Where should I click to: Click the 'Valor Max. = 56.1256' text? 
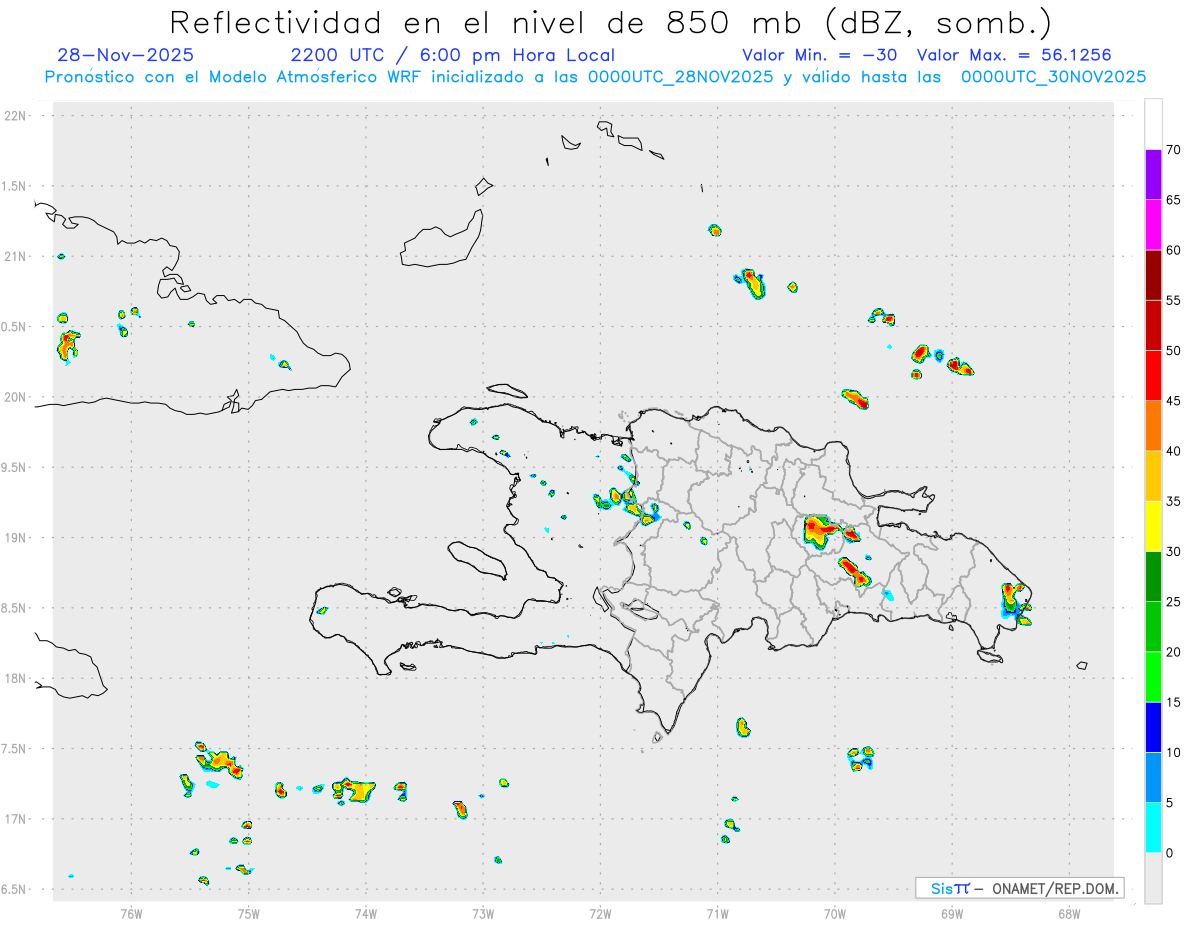click(1014, 55)
